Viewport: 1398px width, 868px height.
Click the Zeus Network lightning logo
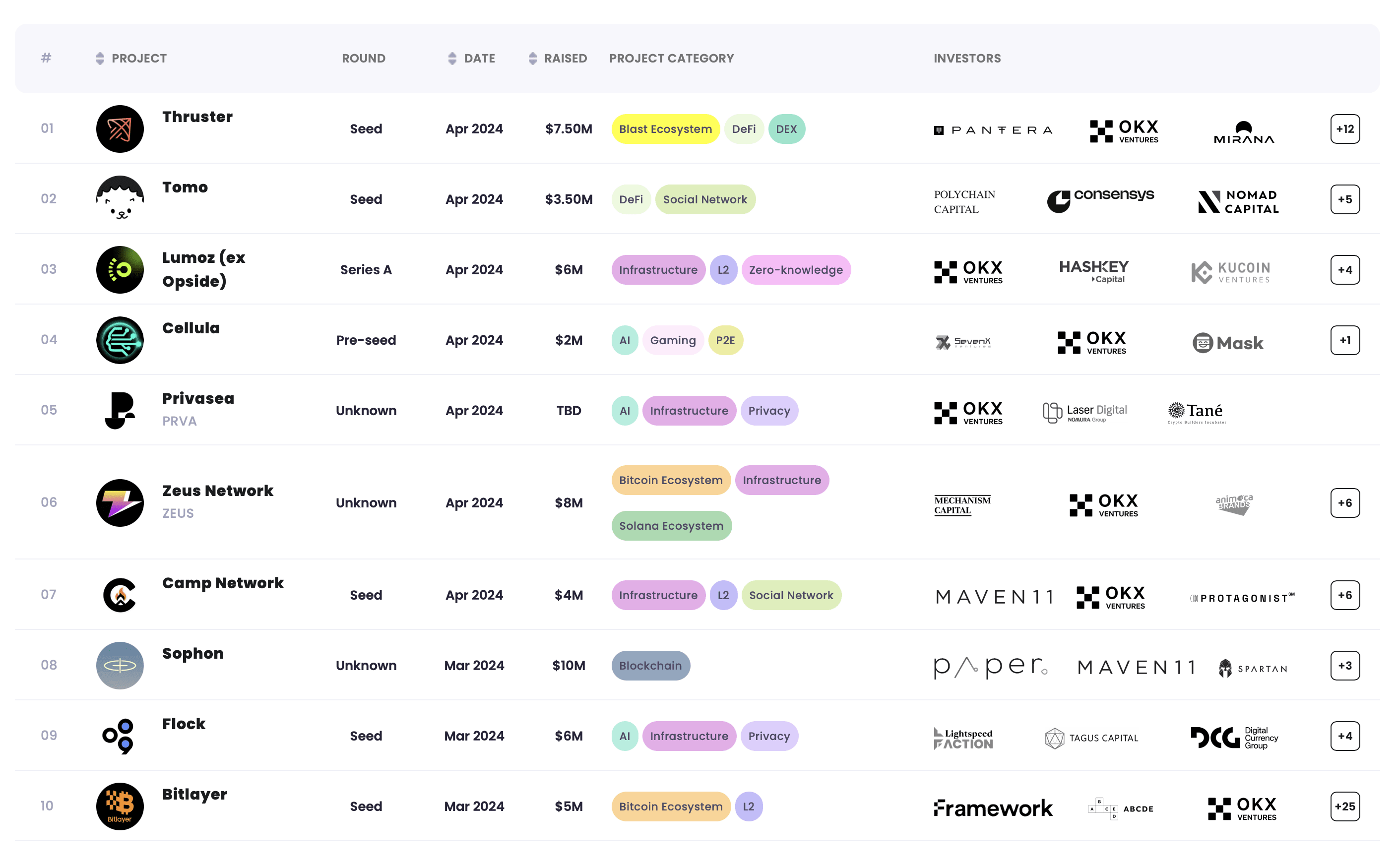click(x=120, y=502)
